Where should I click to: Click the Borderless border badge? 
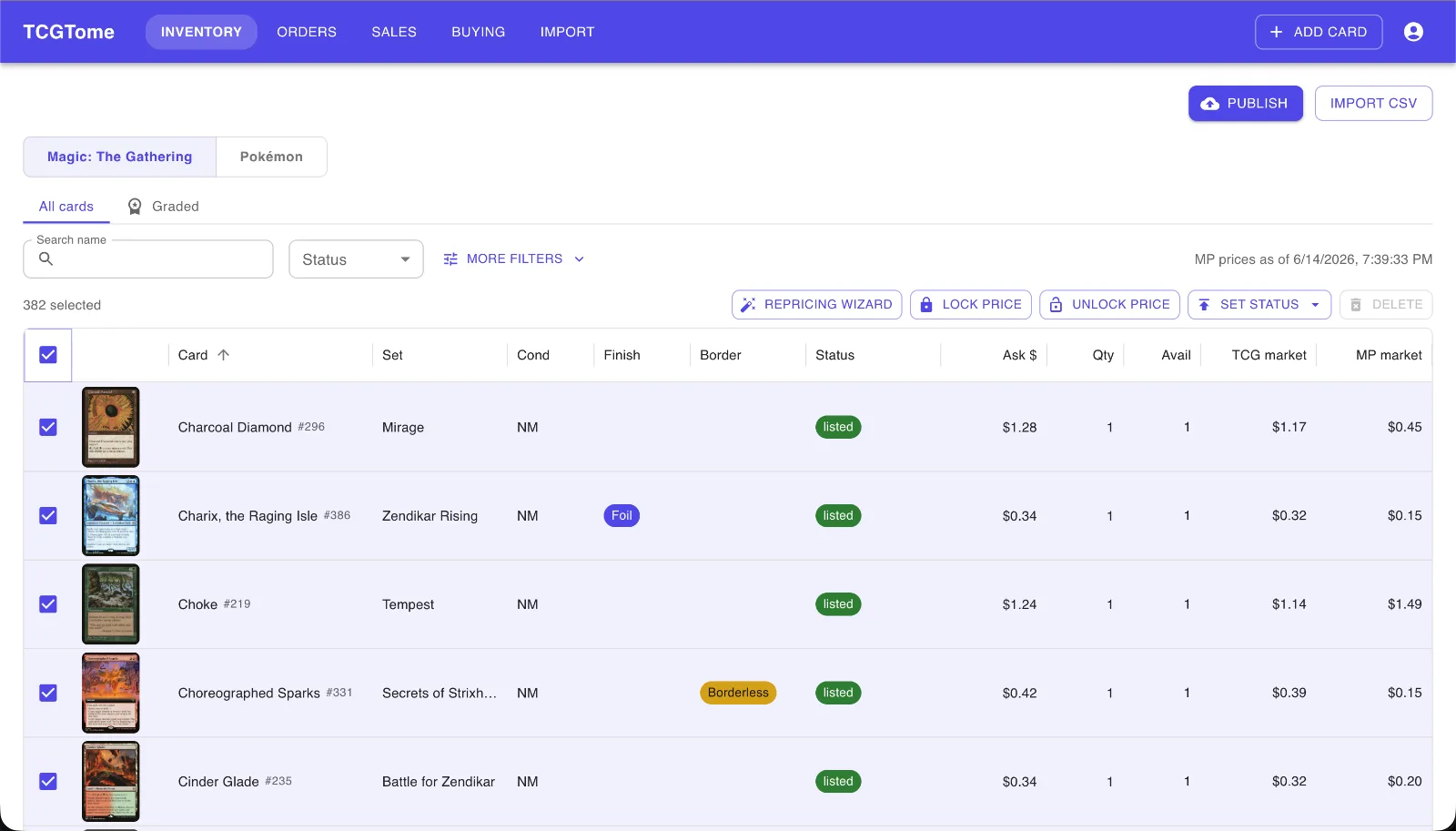[x=738, y=693]
